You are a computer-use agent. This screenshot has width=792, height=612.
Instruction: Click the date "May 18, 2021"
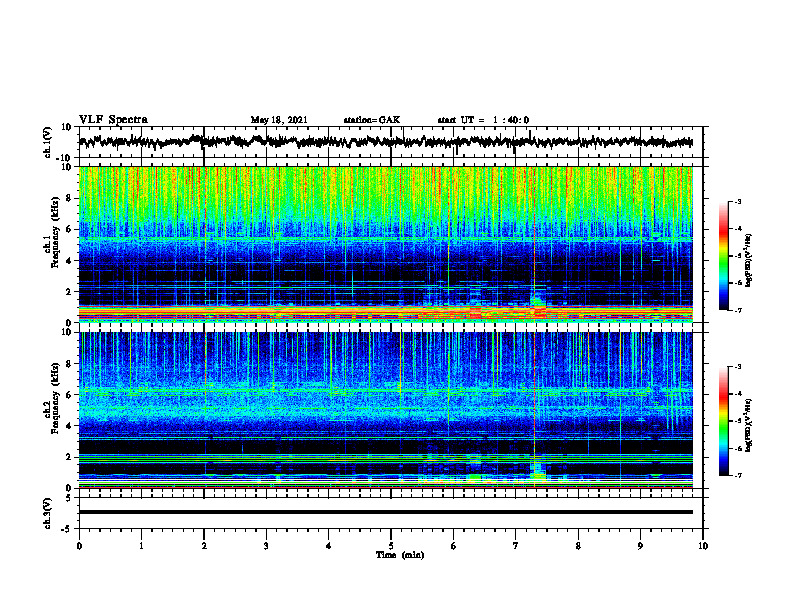(x=279, y=120)
